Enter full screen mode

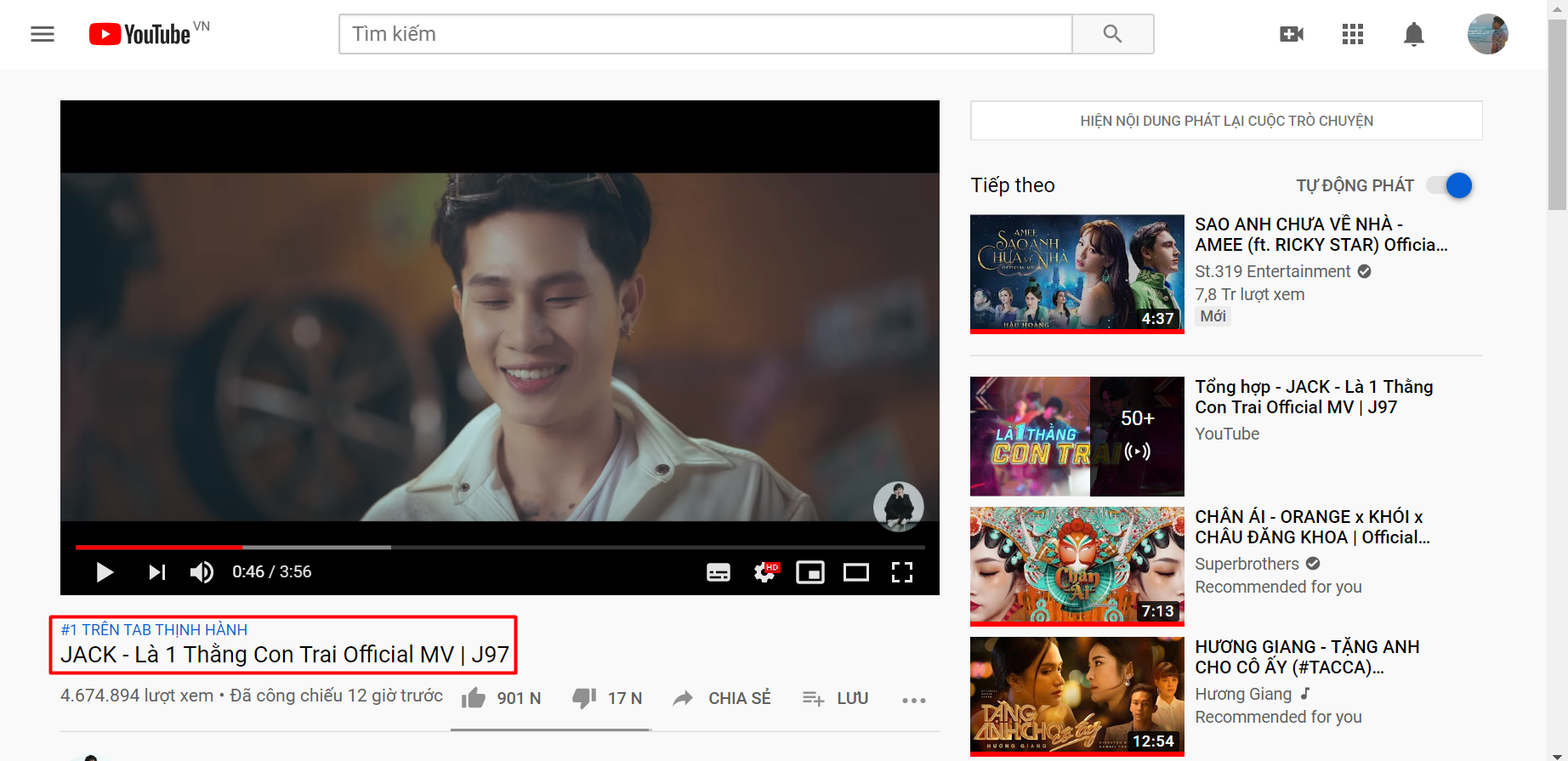coord(902,572)
